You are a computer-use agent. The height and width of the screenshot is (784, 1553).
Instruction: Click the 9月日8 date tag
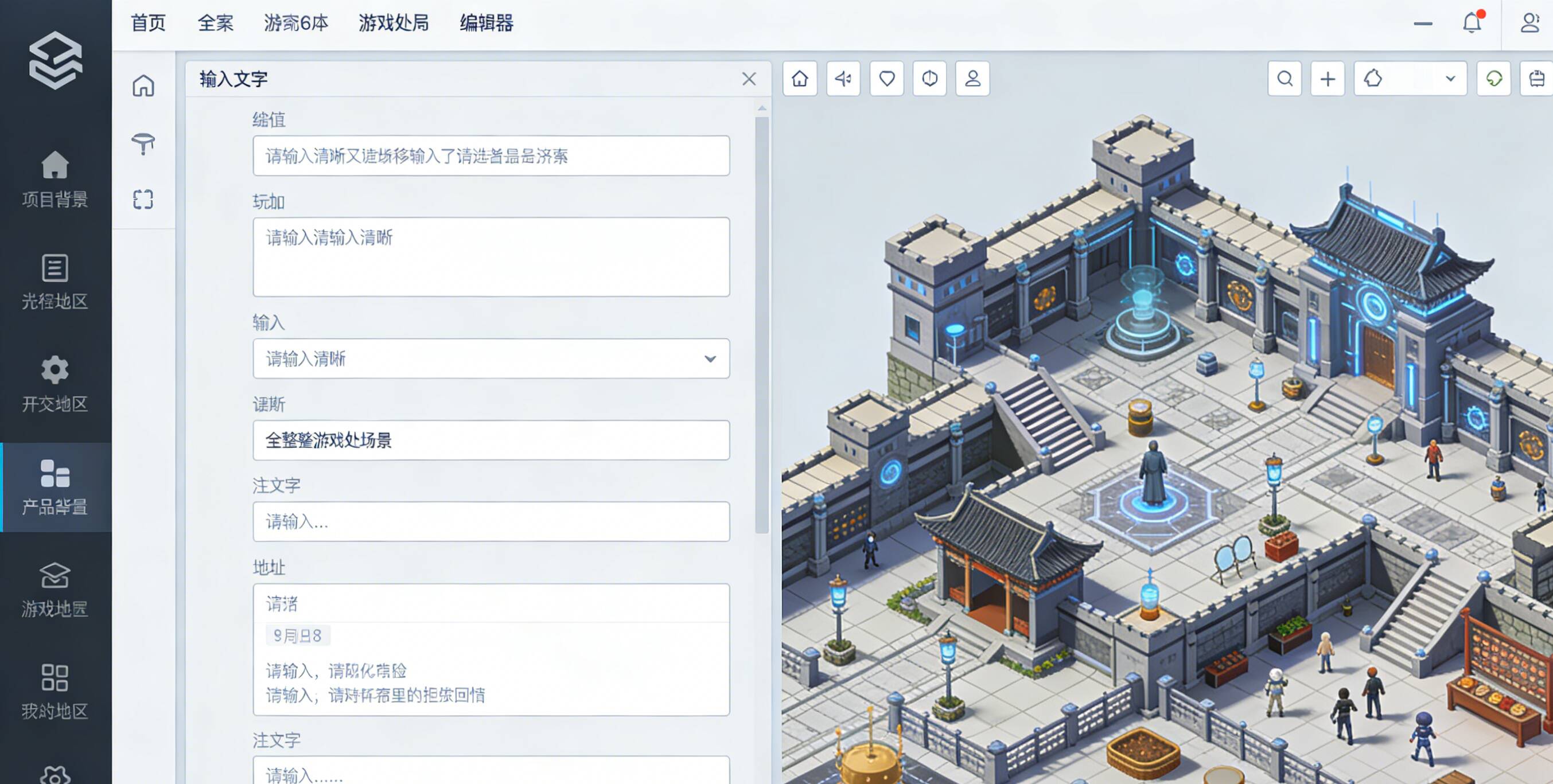(x=298, y=635)
